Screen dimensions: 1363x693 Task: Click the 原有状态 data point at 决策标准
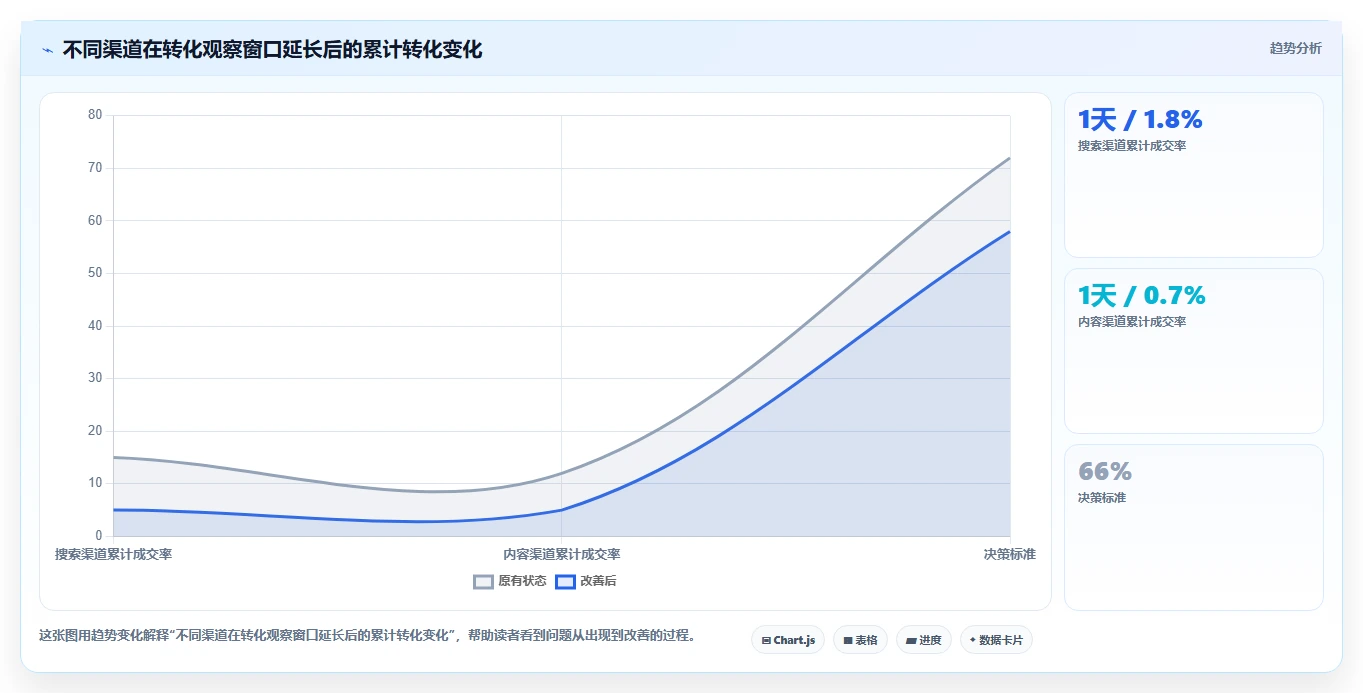coord(1010,158)
